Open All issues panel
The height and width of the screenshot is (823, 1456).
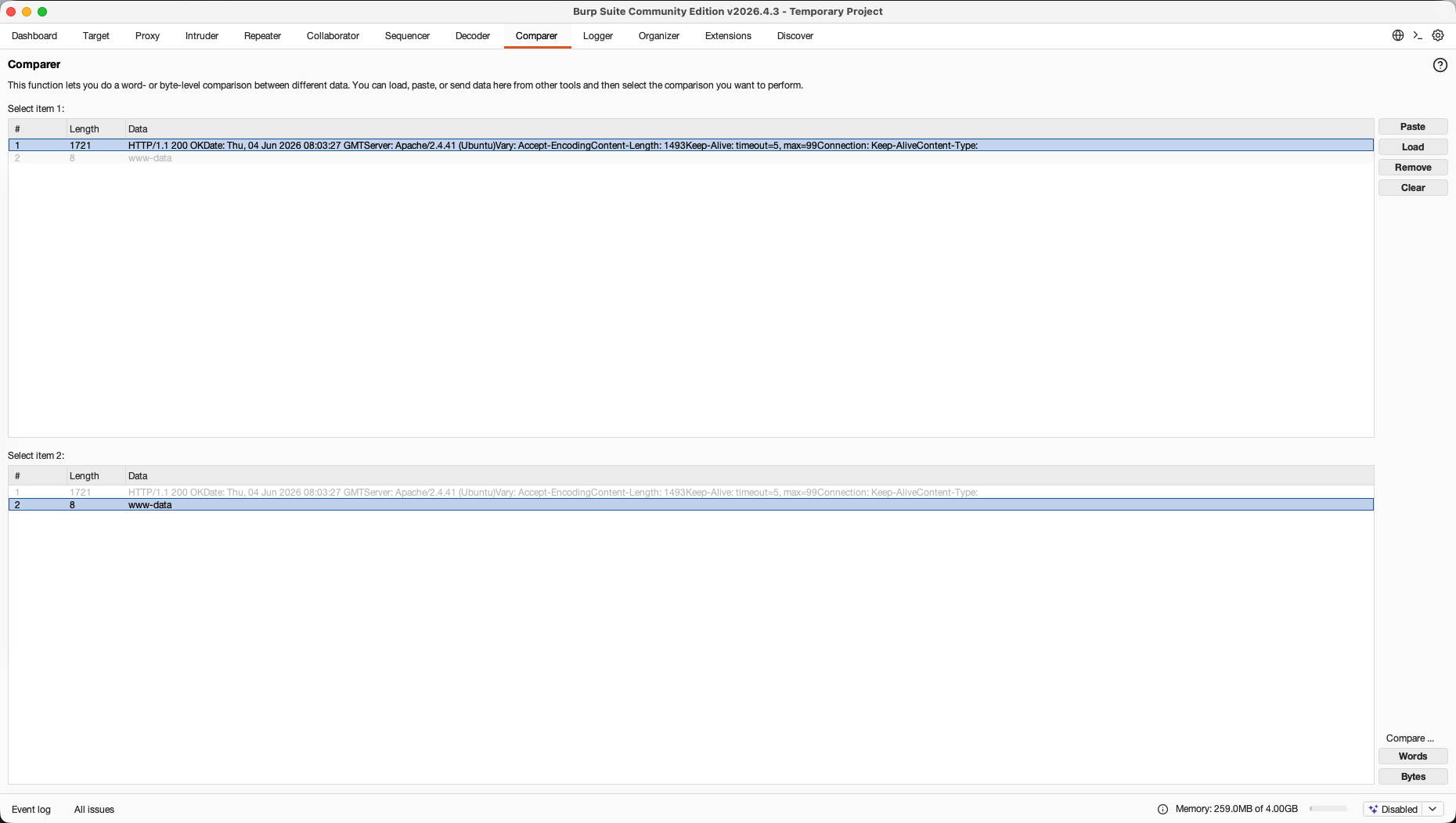click(94, 810)
